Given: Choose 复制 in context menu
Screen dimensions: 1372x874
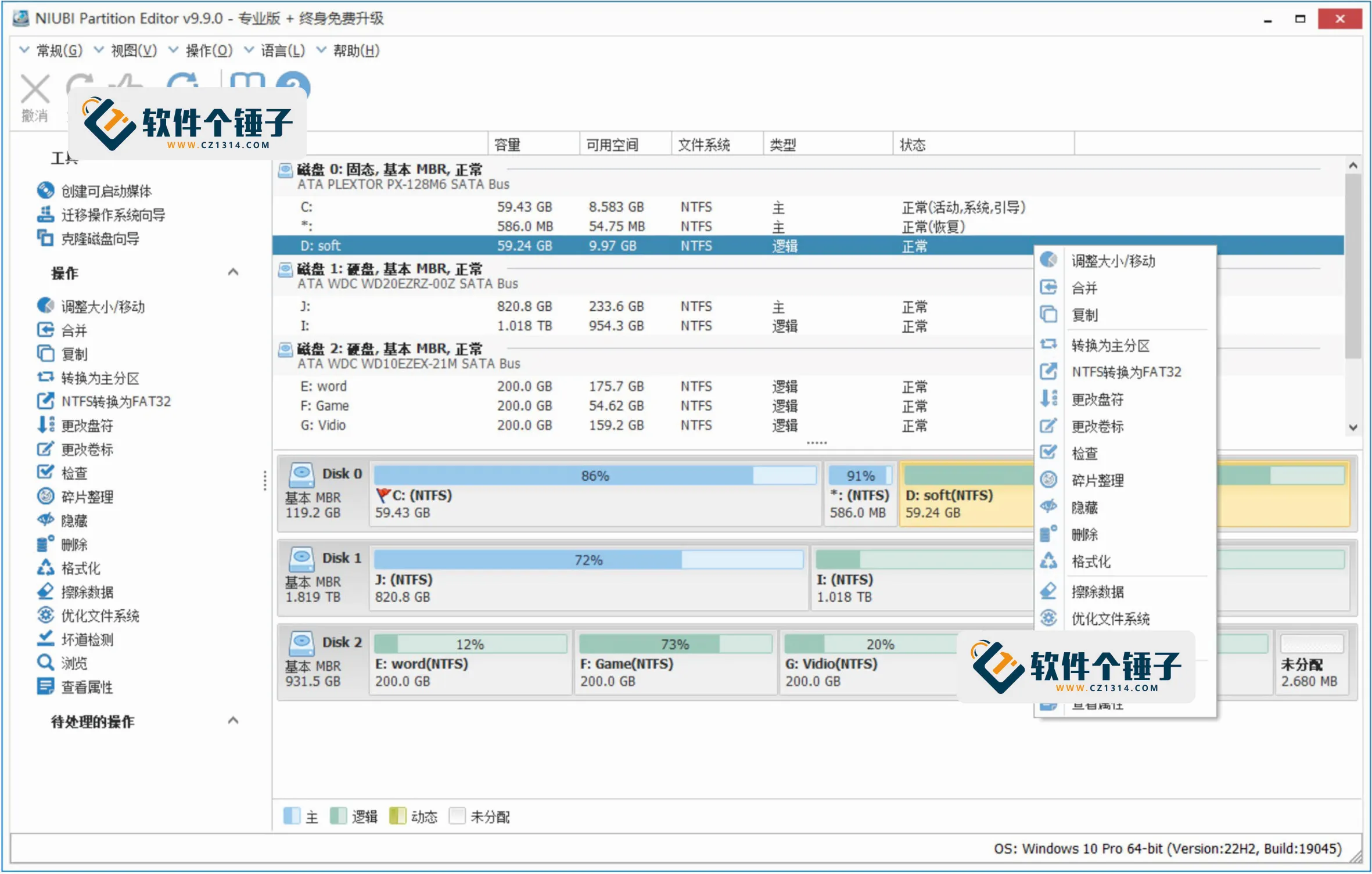Looking at the screenshot, I should coord(1125,315).
